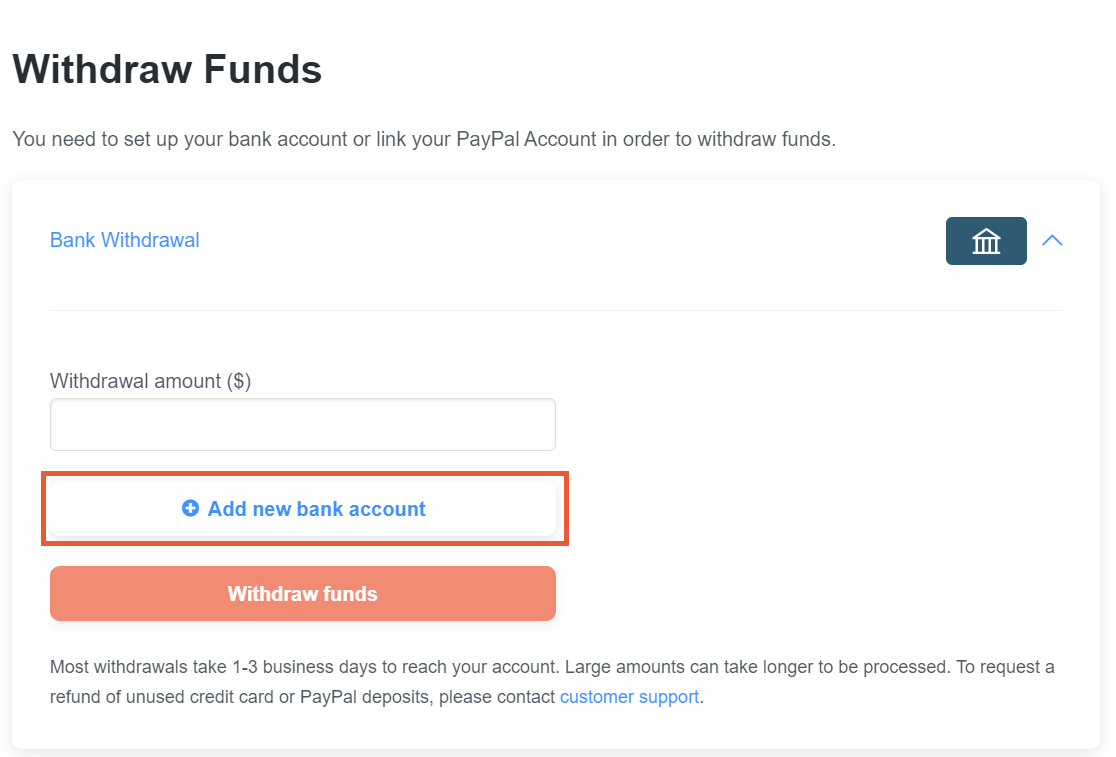Click the withdrawal processing time paragraph
1116x757 pixels.
click(552, 682)
